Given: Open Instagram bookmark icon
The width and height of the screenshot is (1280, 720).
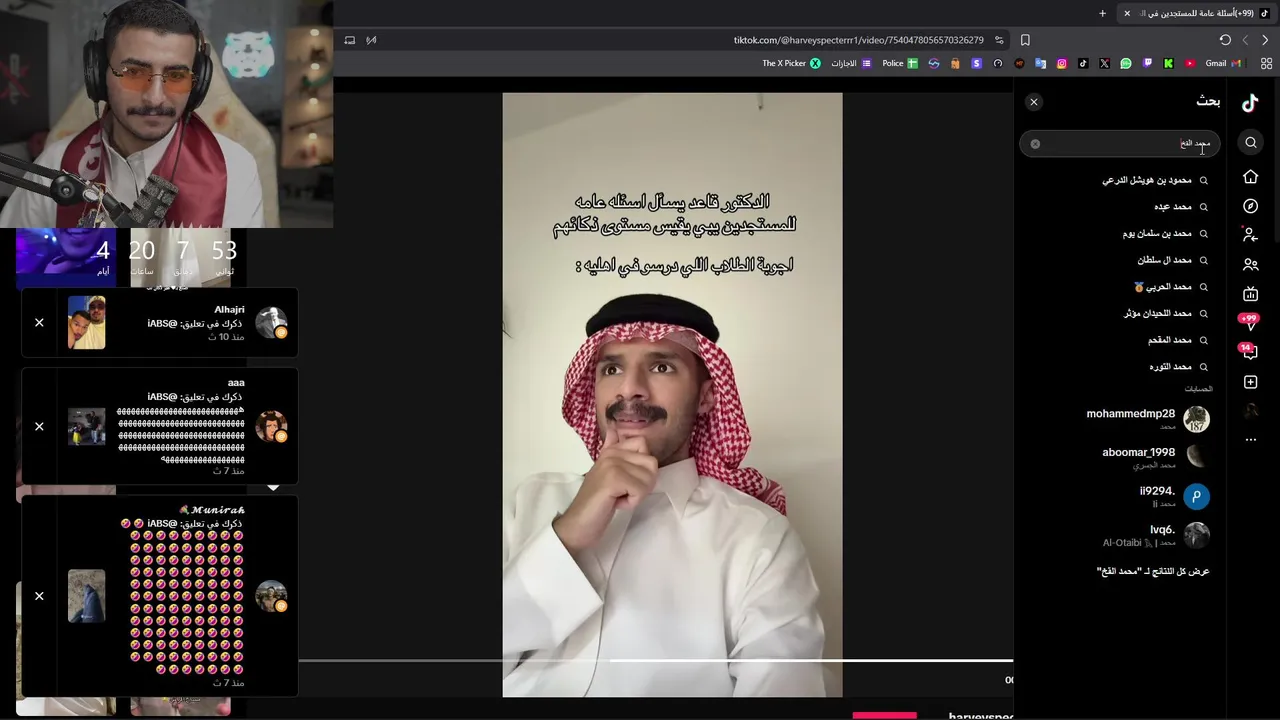Looking at the screenshot, I should click(x=1062, y=63).
